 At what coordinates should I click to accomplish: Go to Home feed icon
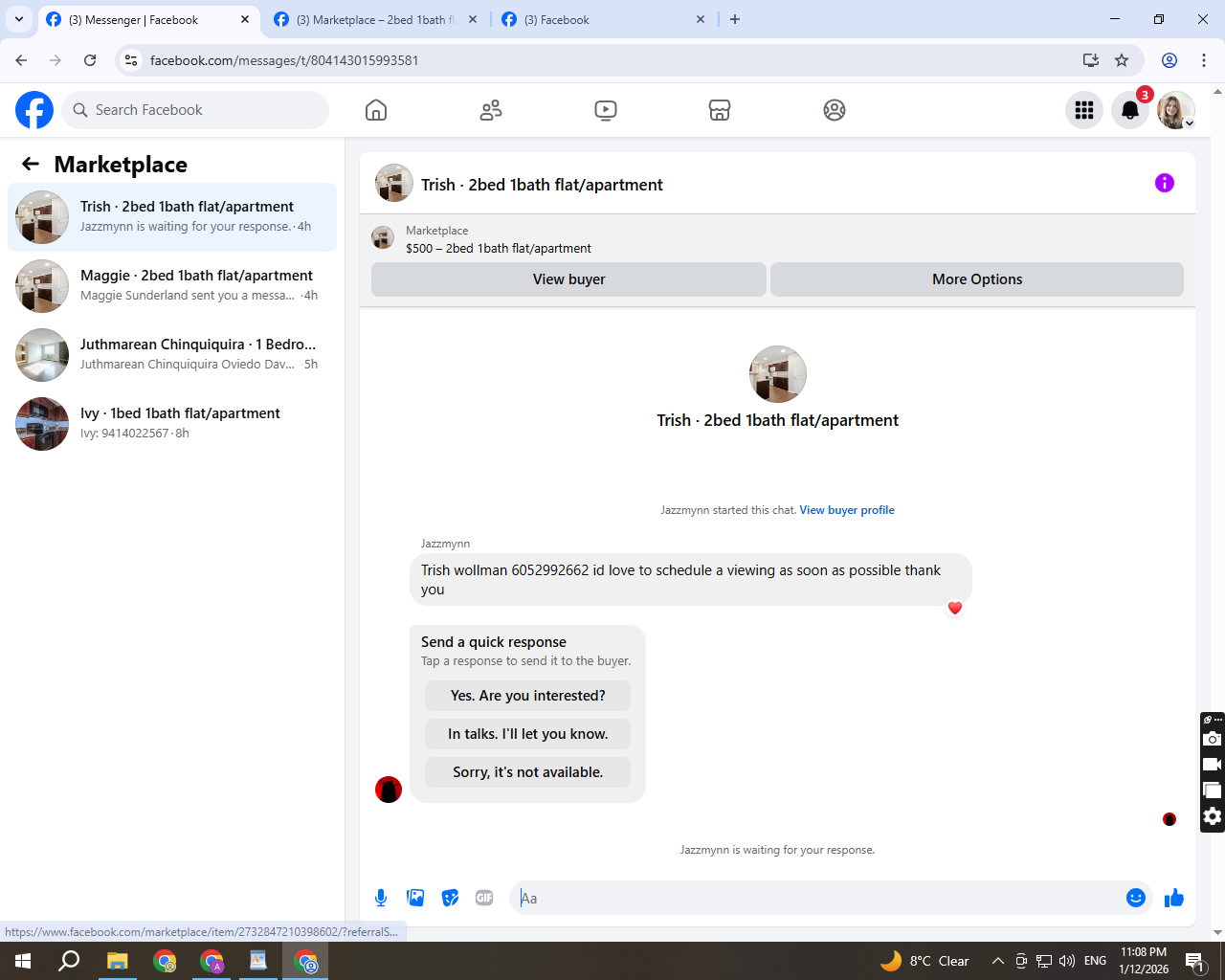click(x=376, y=110)
